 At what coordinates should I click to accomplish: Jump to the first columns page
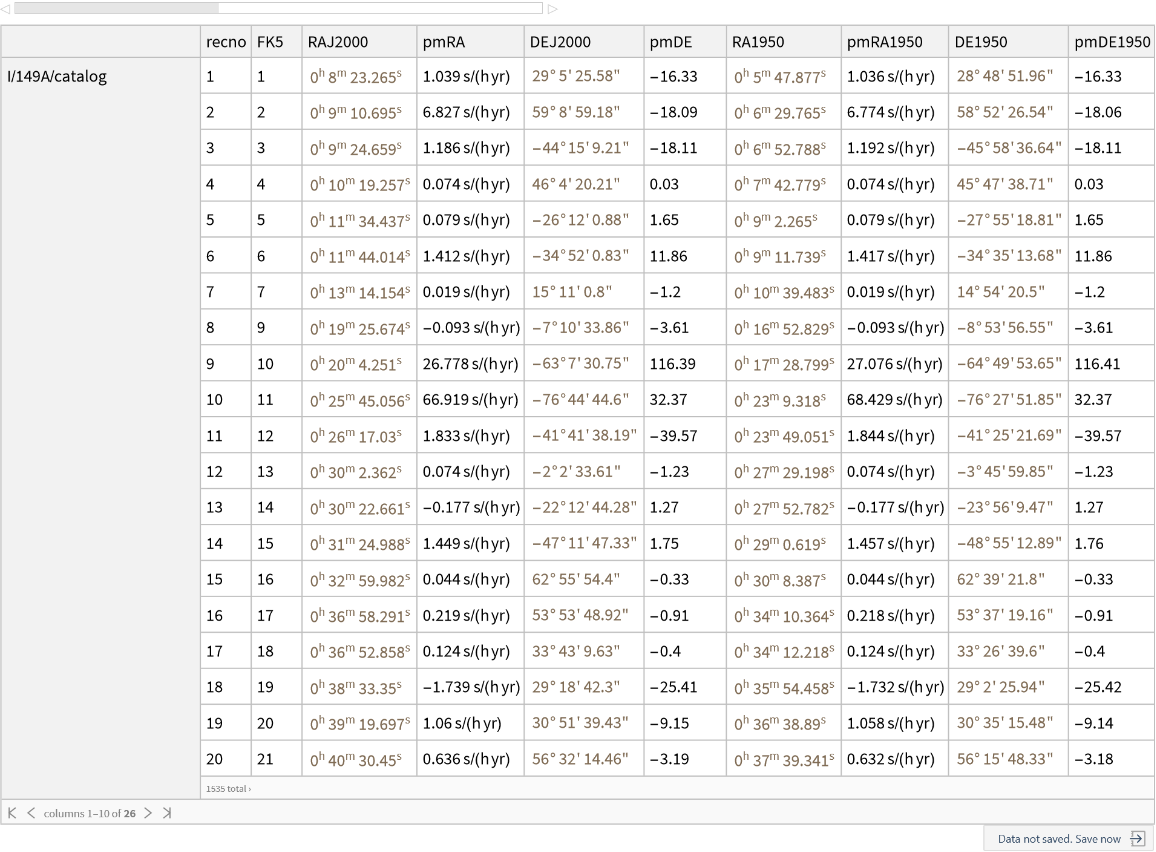pos(12,812)
